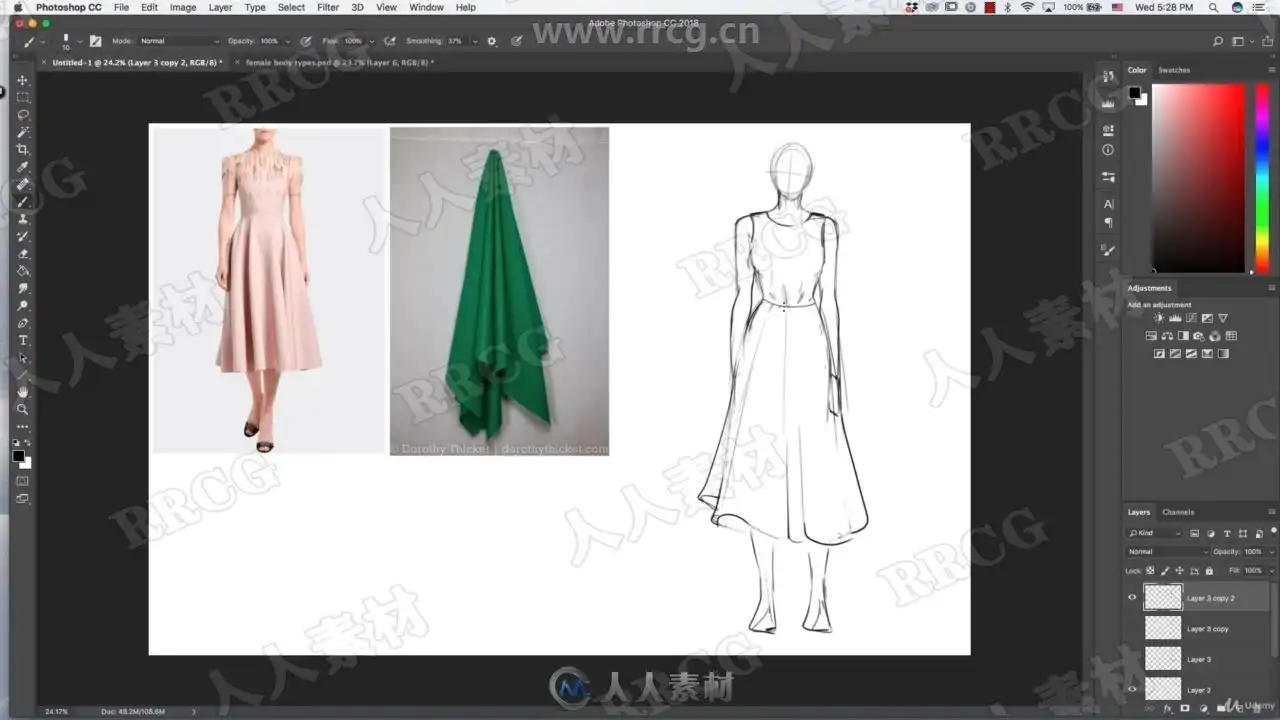The height and width of the screenshot is (720, 1280).
Task: Open the brush Mode dropdown
Action: pos(179,41)
